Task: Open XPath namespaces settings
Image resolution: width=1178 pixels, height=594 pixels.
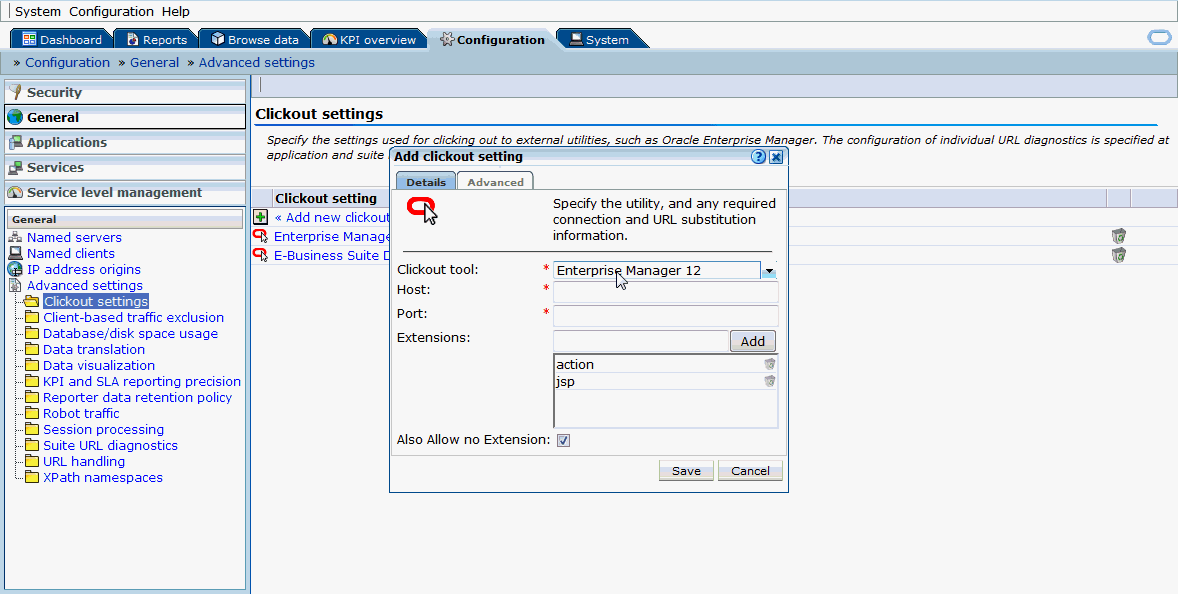Action: coord(103,478)
